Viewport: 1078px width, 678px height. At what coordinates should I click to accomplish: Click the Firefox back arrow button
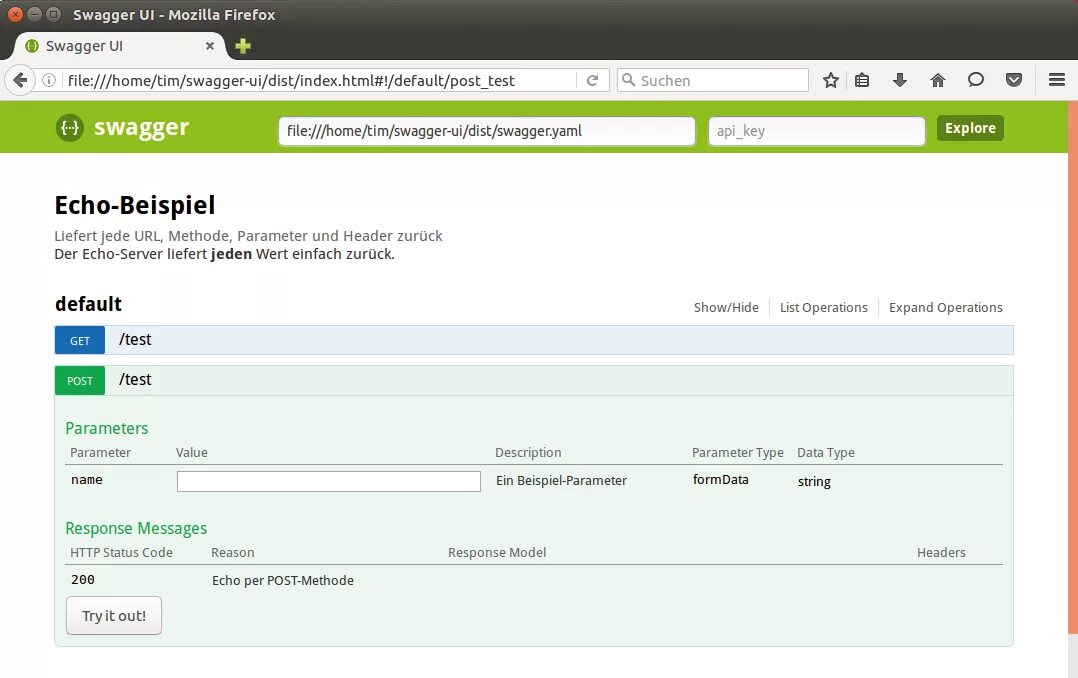[x=20, y=80]
